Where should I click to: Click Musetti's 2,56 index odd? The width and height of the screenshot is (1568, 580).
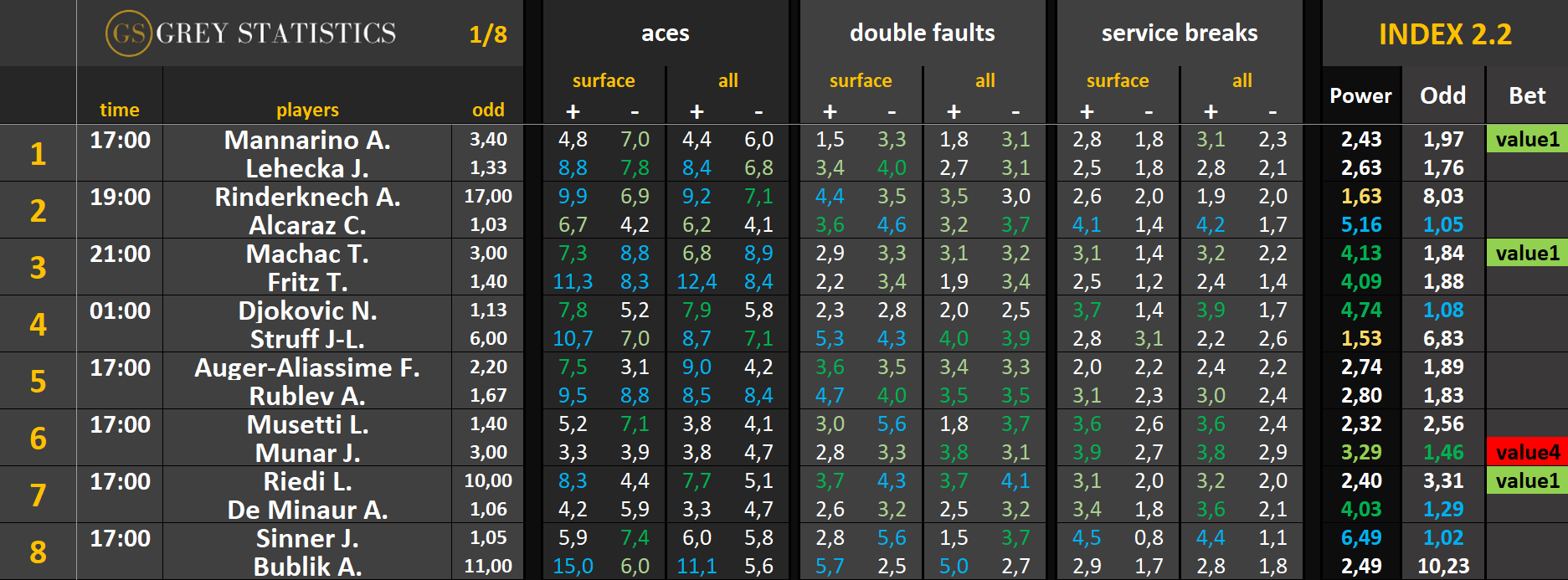coord(1443,423)
